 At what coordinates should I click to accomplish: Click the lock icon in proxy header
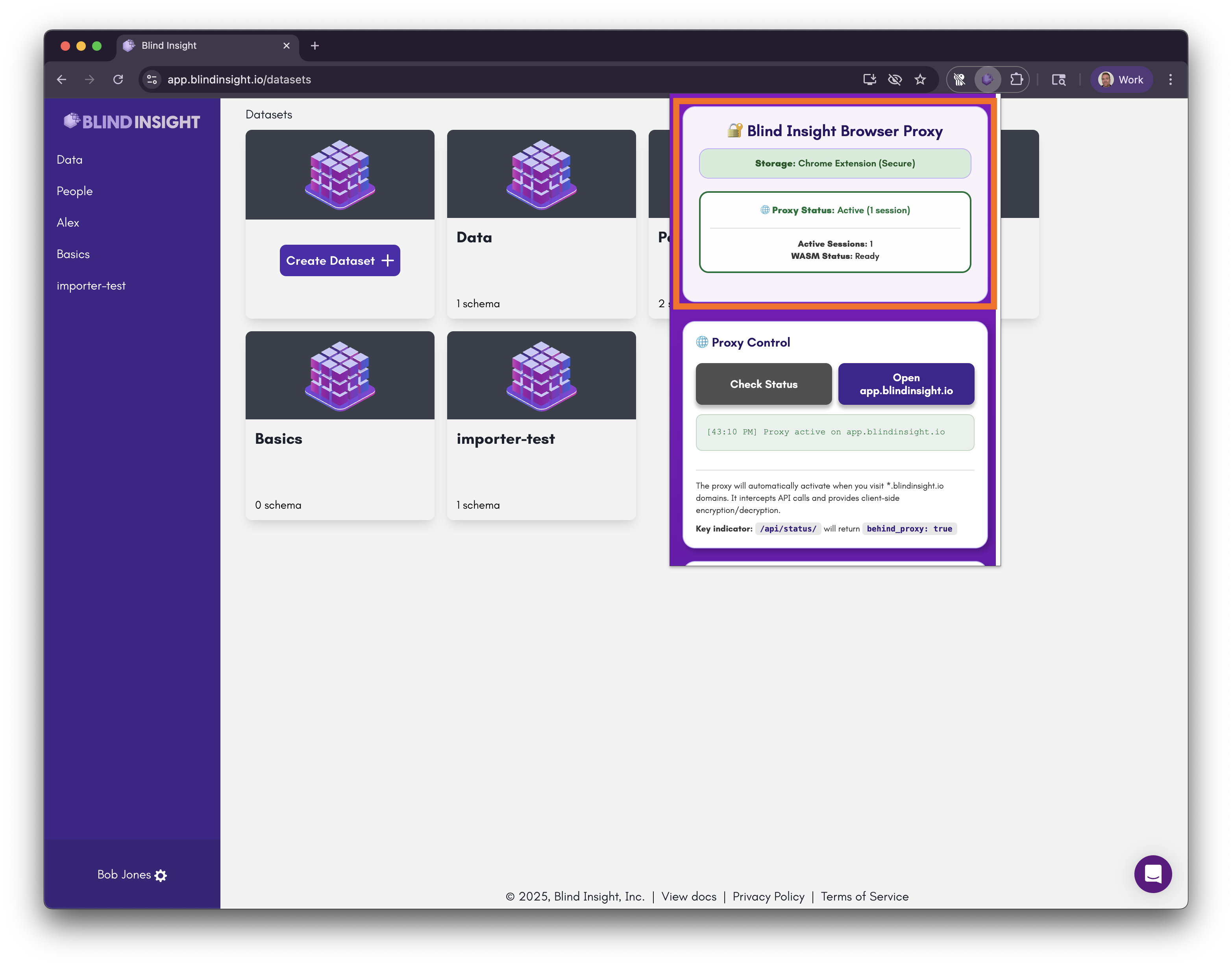(735, 131)
